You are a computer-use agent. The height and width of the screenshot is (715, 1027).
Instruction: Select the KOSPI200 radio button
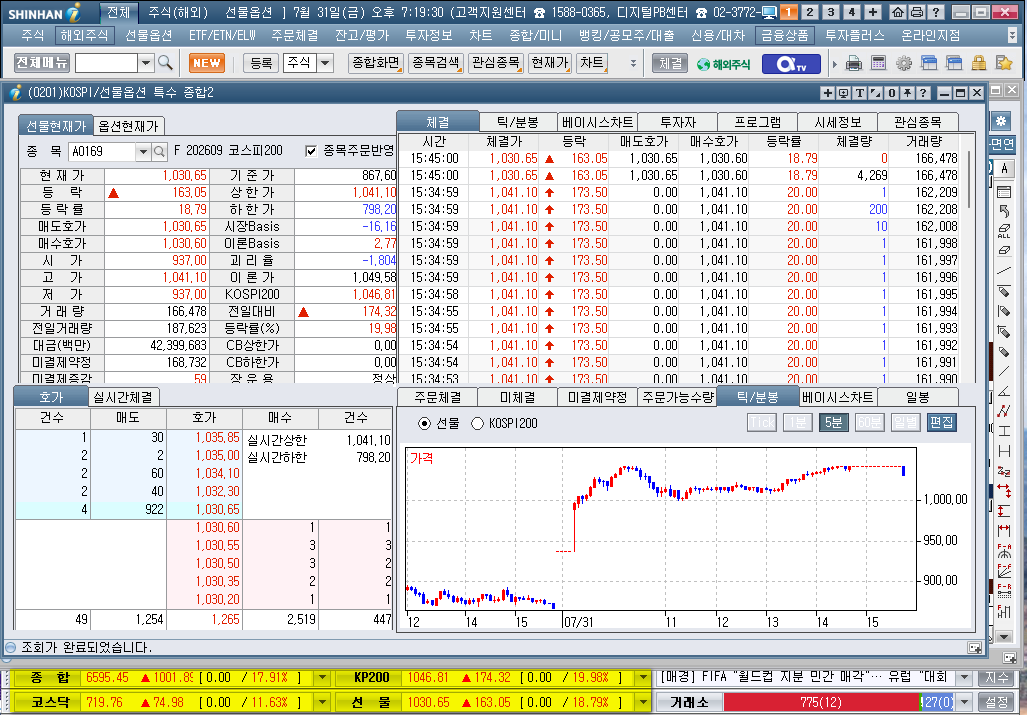coord(477,424)
